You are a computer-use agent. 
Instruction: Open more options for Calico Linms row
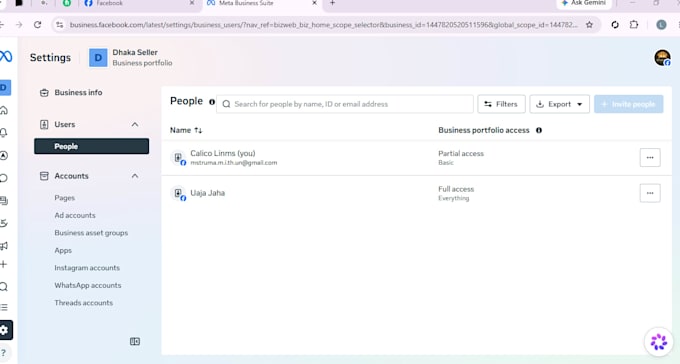tap(650, 157)
